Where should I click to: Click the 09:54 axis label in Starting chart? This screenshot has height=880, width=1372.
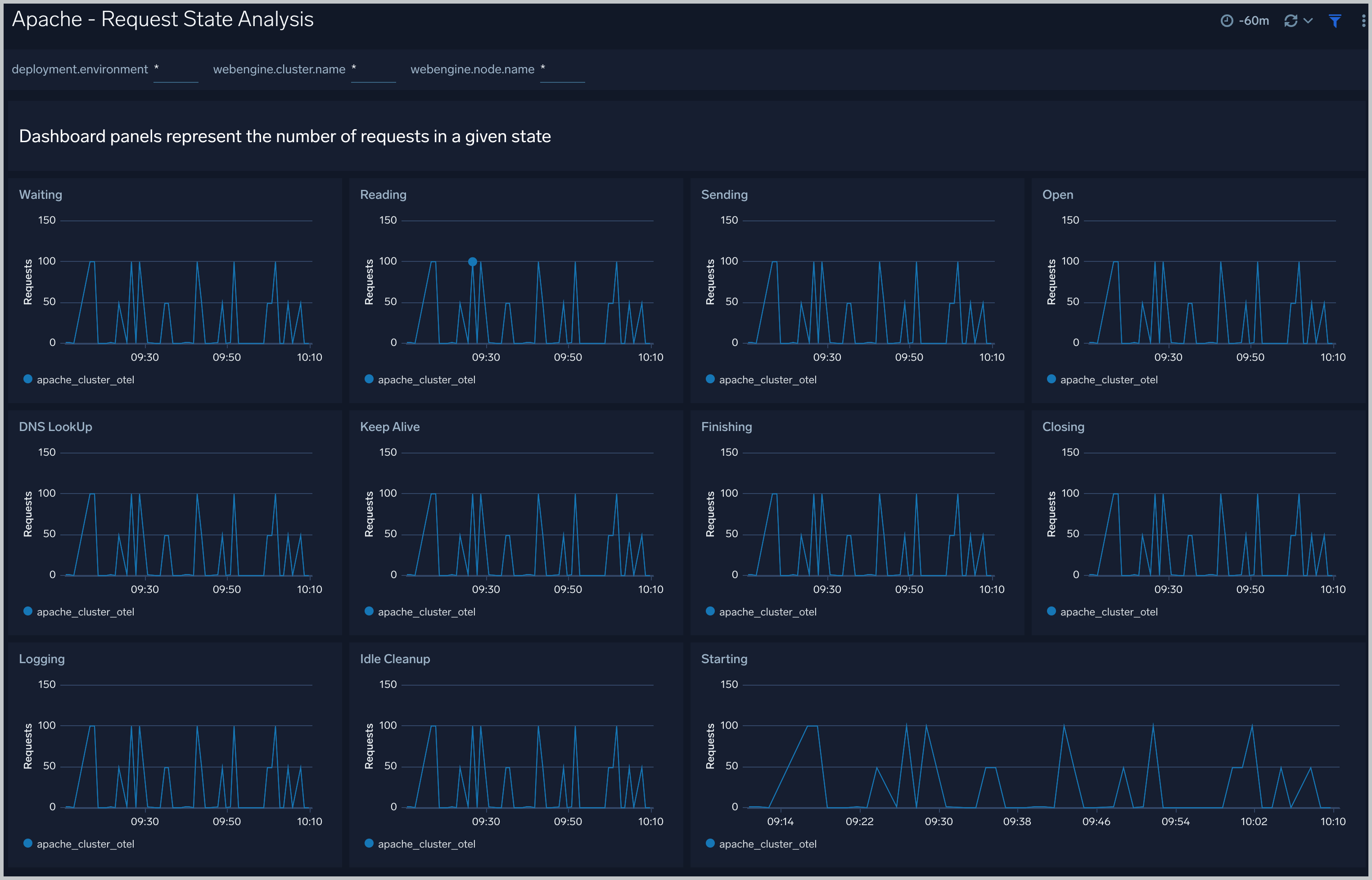(1175, 821)
